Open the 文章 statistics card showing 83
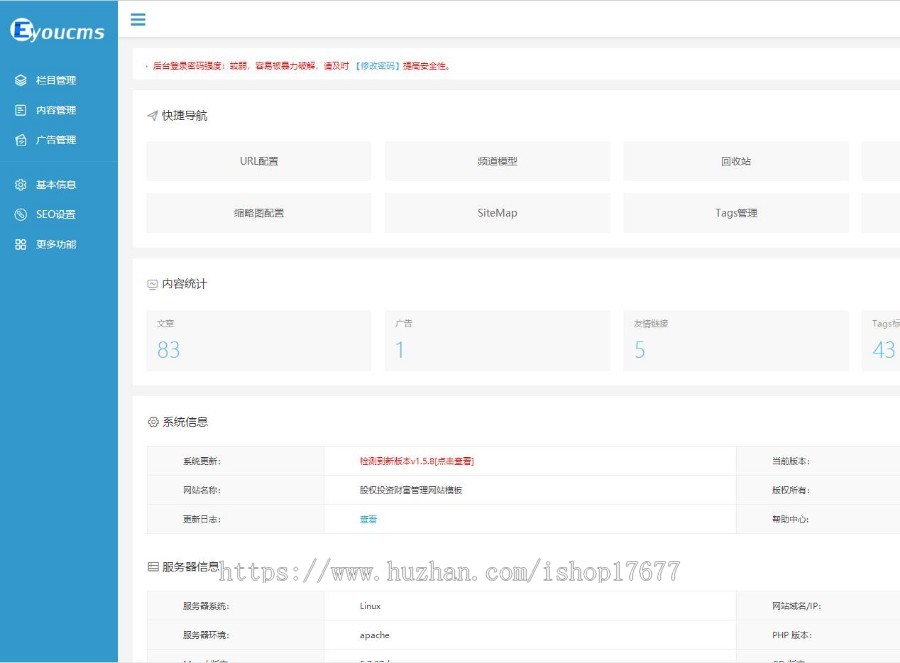The width and height of the screenshot is (900, 663). 259,340
